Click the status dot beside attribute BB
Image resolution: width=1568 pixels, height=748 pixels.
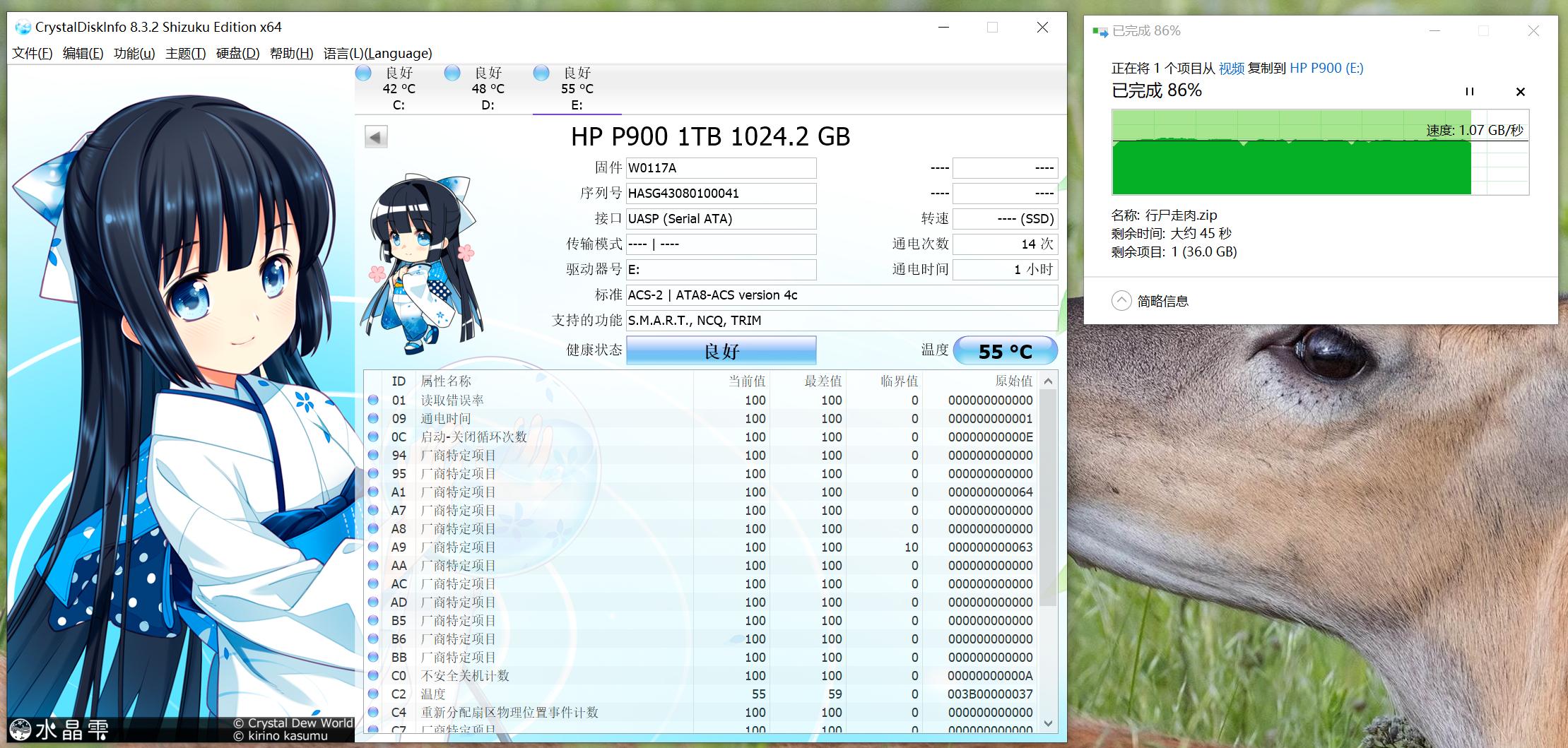pyautogui.click(x=375, y=657)
